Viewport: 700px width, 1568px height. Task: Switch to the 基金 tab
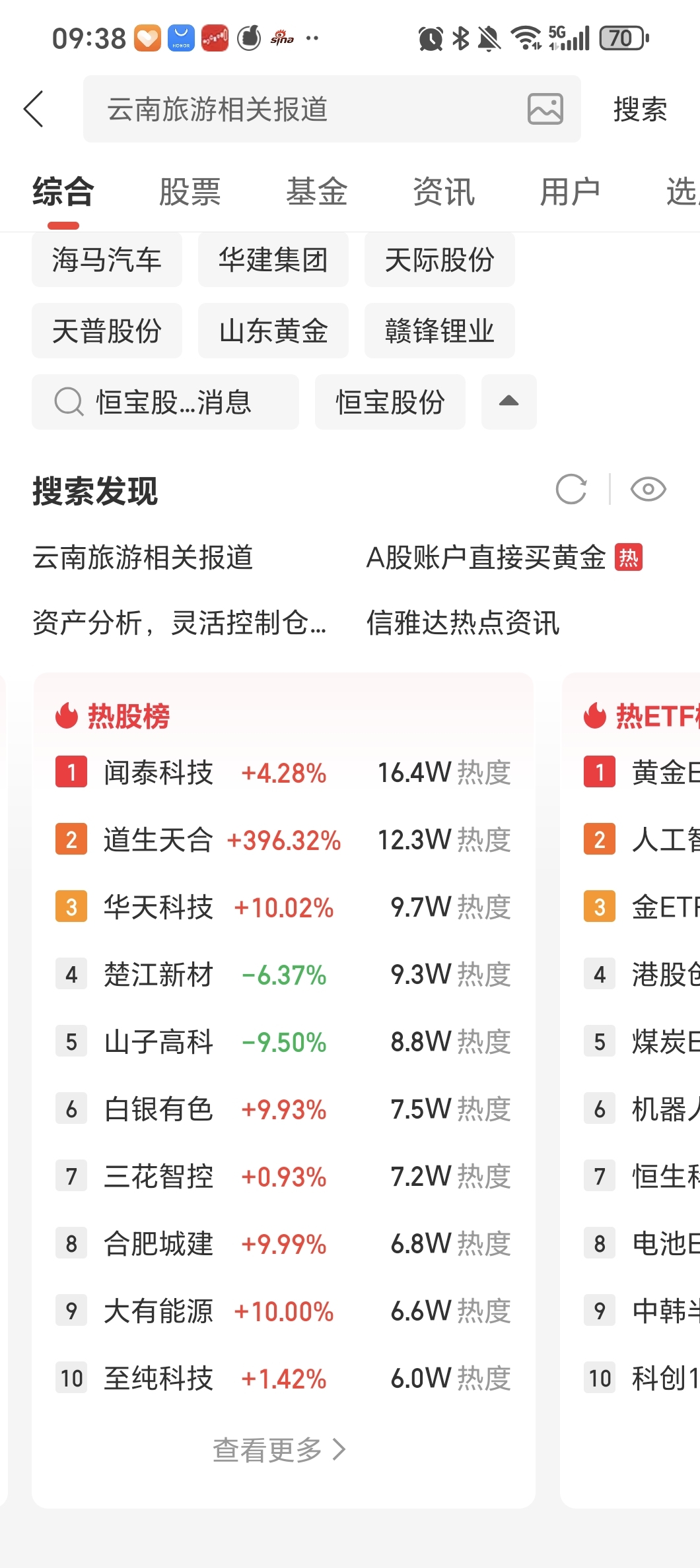(x=316, y=192)
